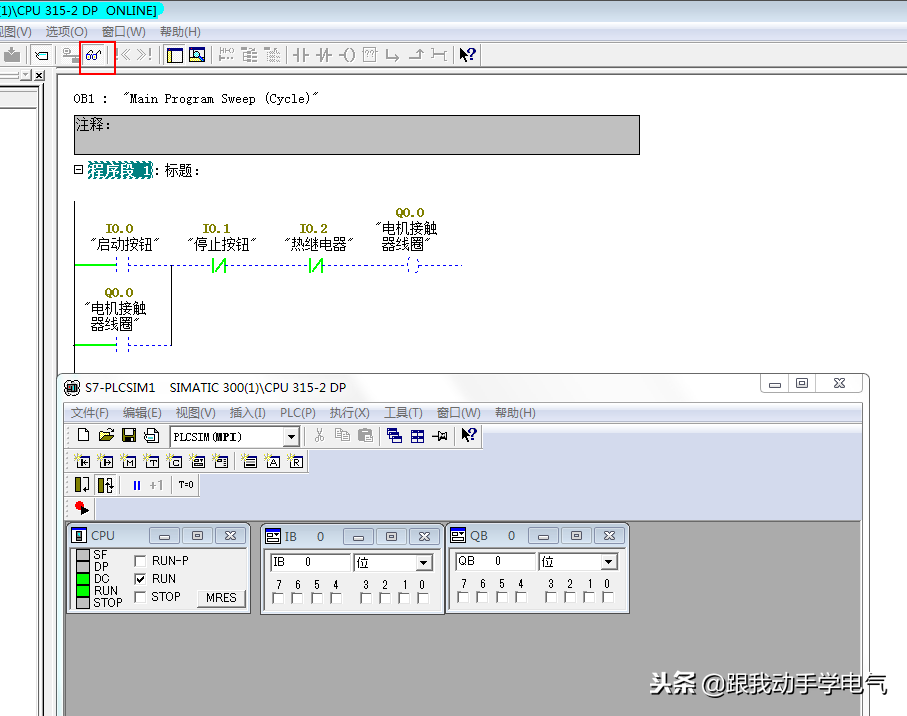The height and width of the screenshot is (716, 907).
Task: Click the T=0 reset timers icon
Action: pos(186,485)
